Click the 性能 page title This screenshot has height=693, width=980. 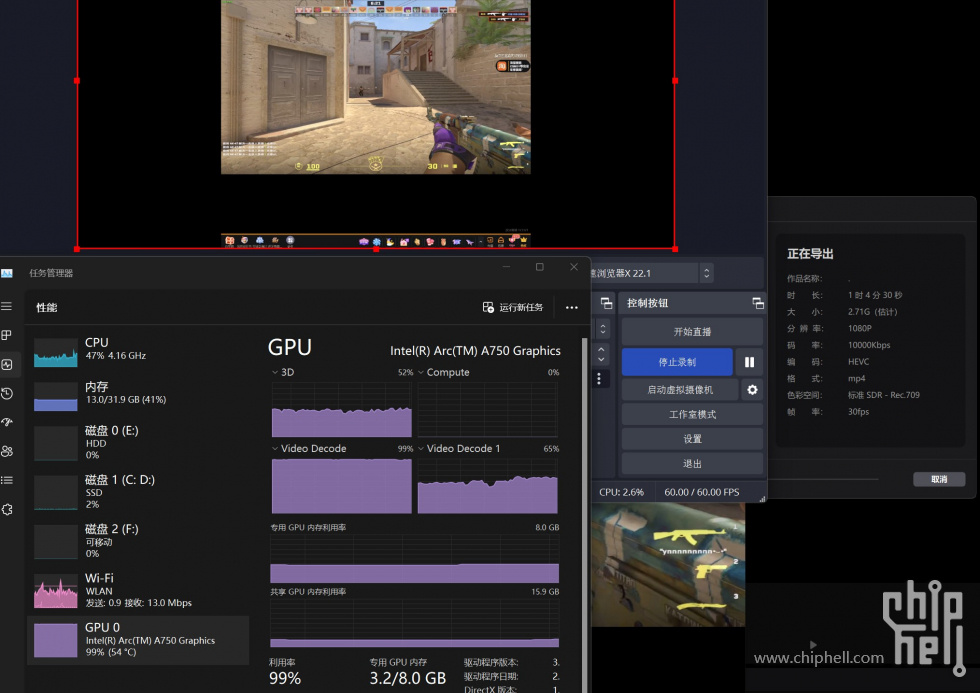47,307
